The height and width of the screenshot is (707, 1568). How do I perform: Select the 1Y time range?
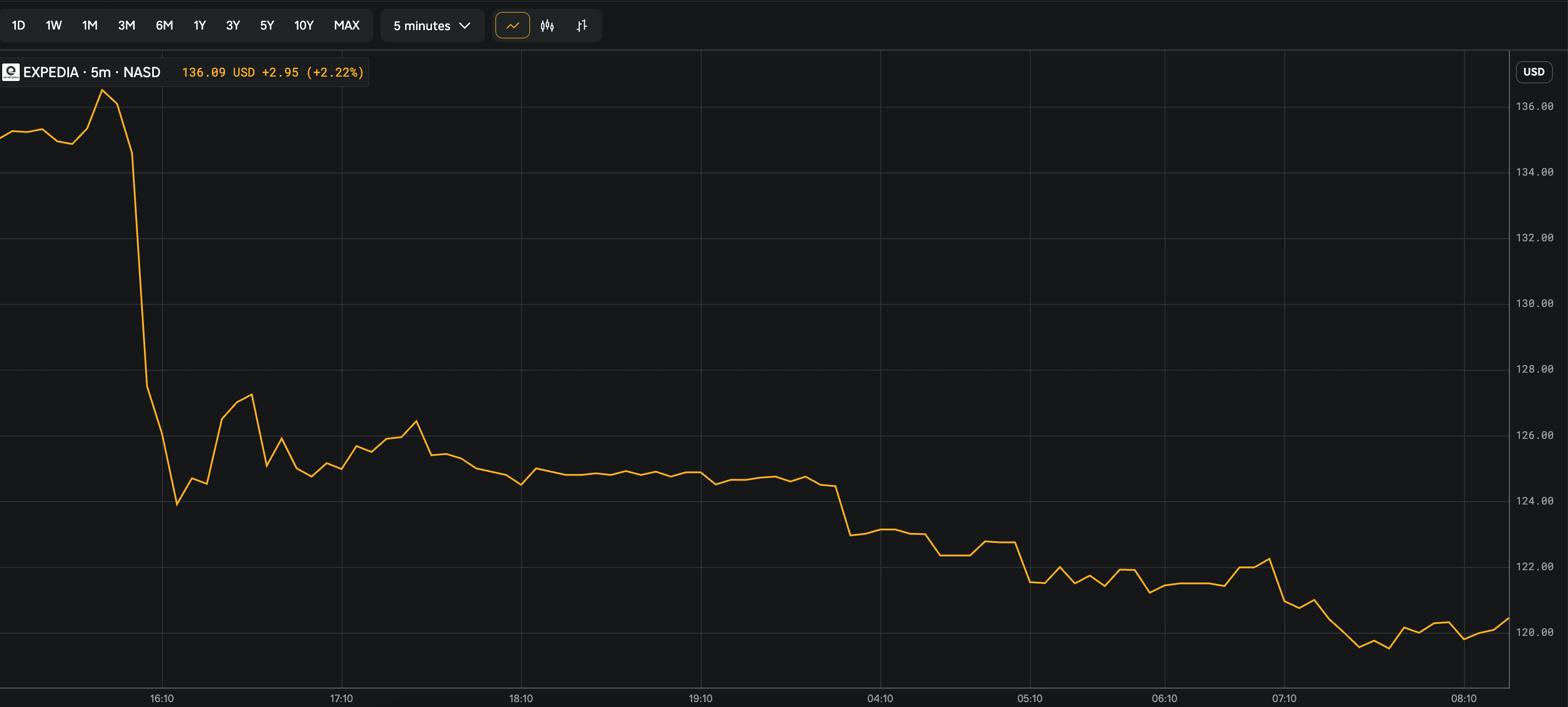pyautogui.click(x=200, y=26)
